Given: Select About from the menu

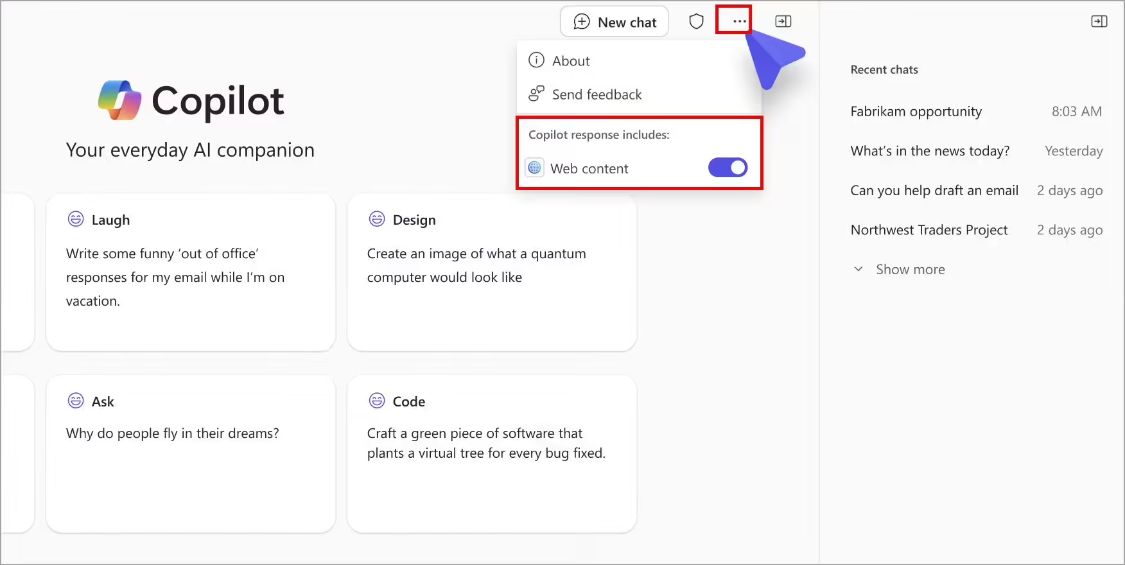Looking at the screenshot, I should [x=571, y=61].
